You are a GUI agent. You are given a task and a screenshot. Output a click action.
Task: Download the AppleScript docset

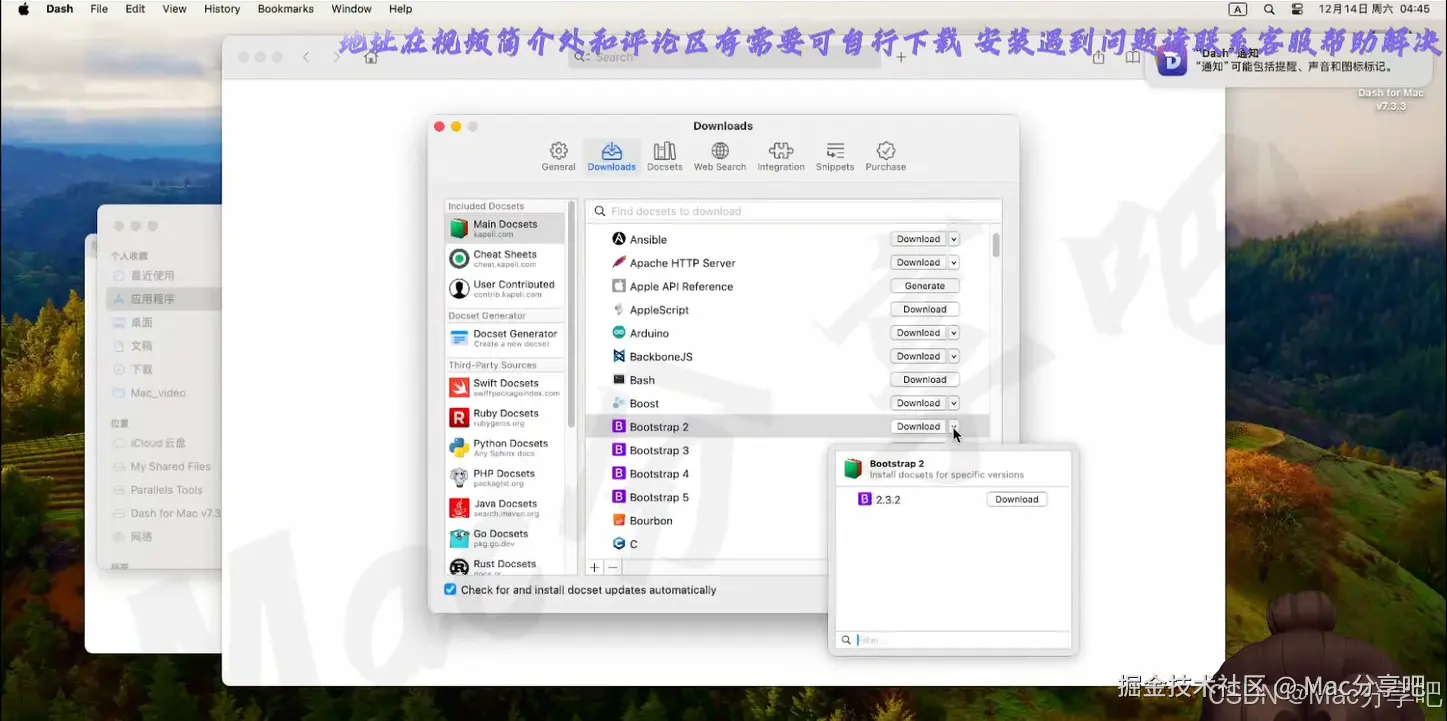click(x=925, y=309)
